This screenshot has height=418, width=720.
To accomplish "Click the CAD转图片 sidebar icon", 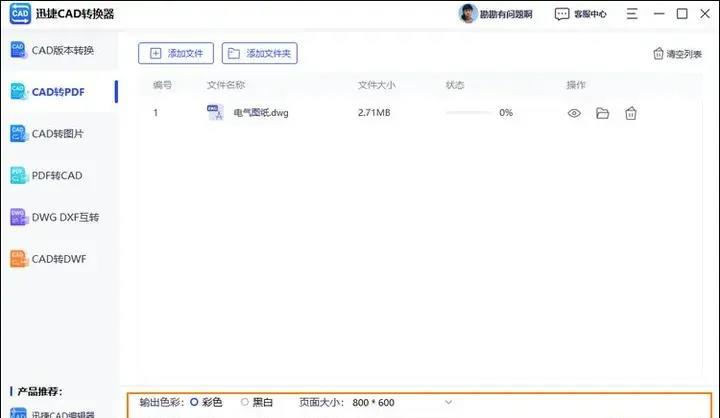I will coord(18,134).
